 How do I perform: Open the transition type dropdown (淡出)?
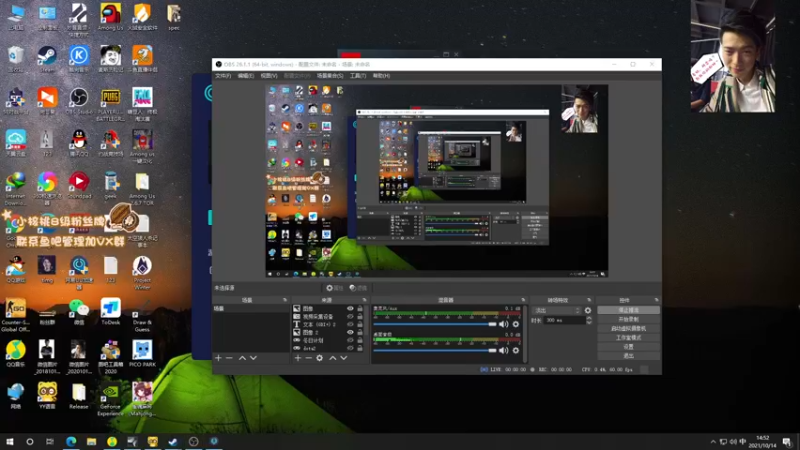coord(557,310)
